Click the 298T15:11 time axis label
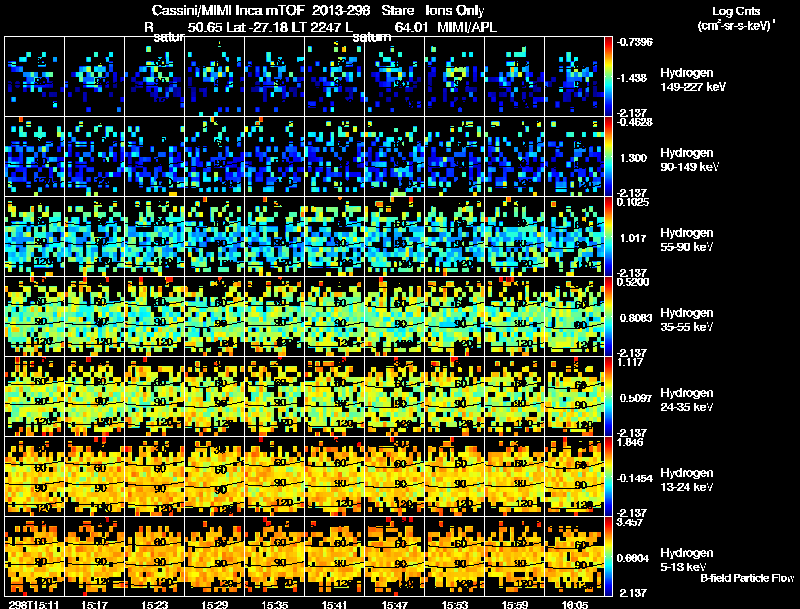This screenshot has height=609, width=800. (x=34, y=605)
